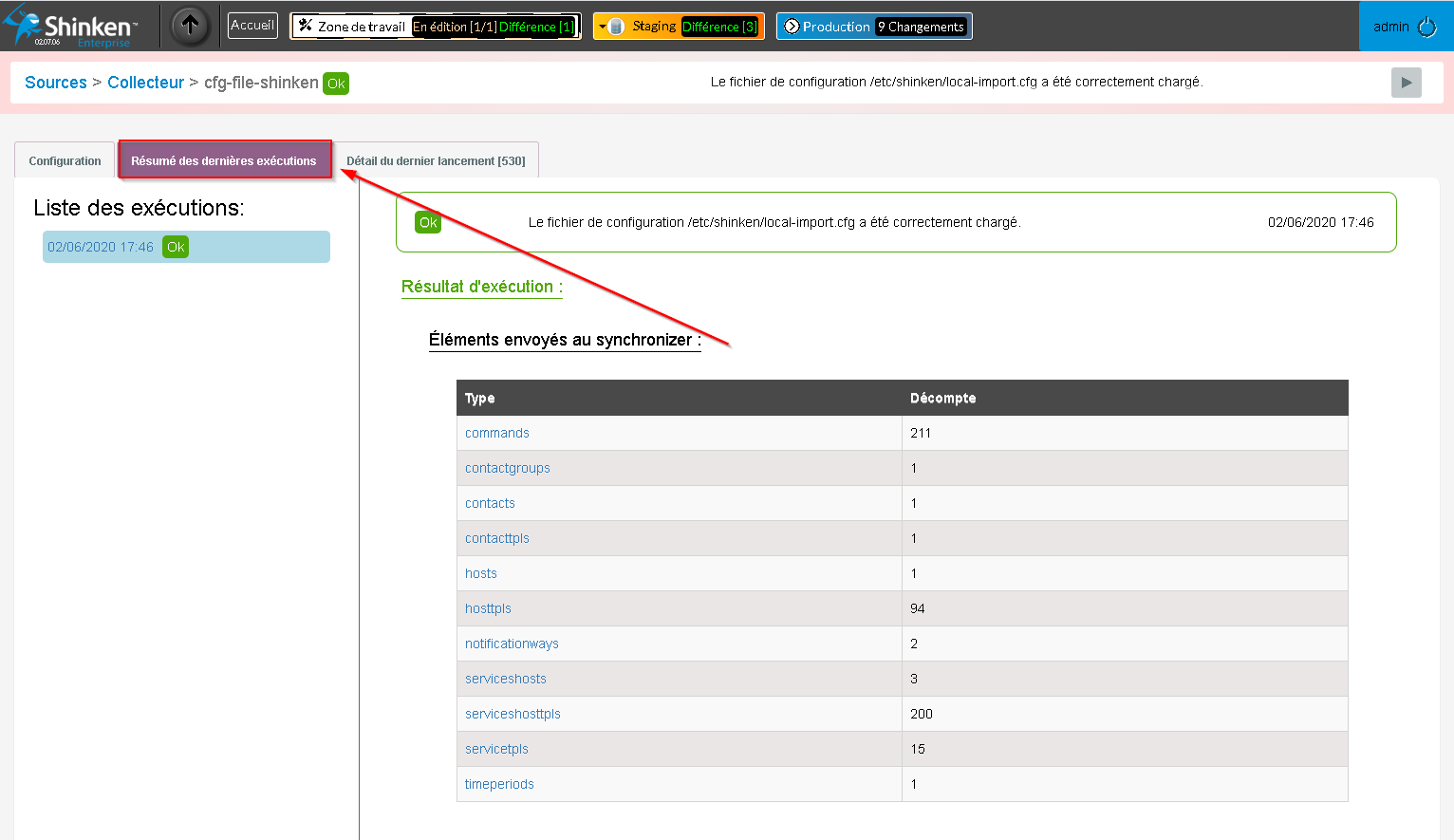The image size is (1454, 840).
Task: Open the Accueil home button
Action: click(252, 26)
